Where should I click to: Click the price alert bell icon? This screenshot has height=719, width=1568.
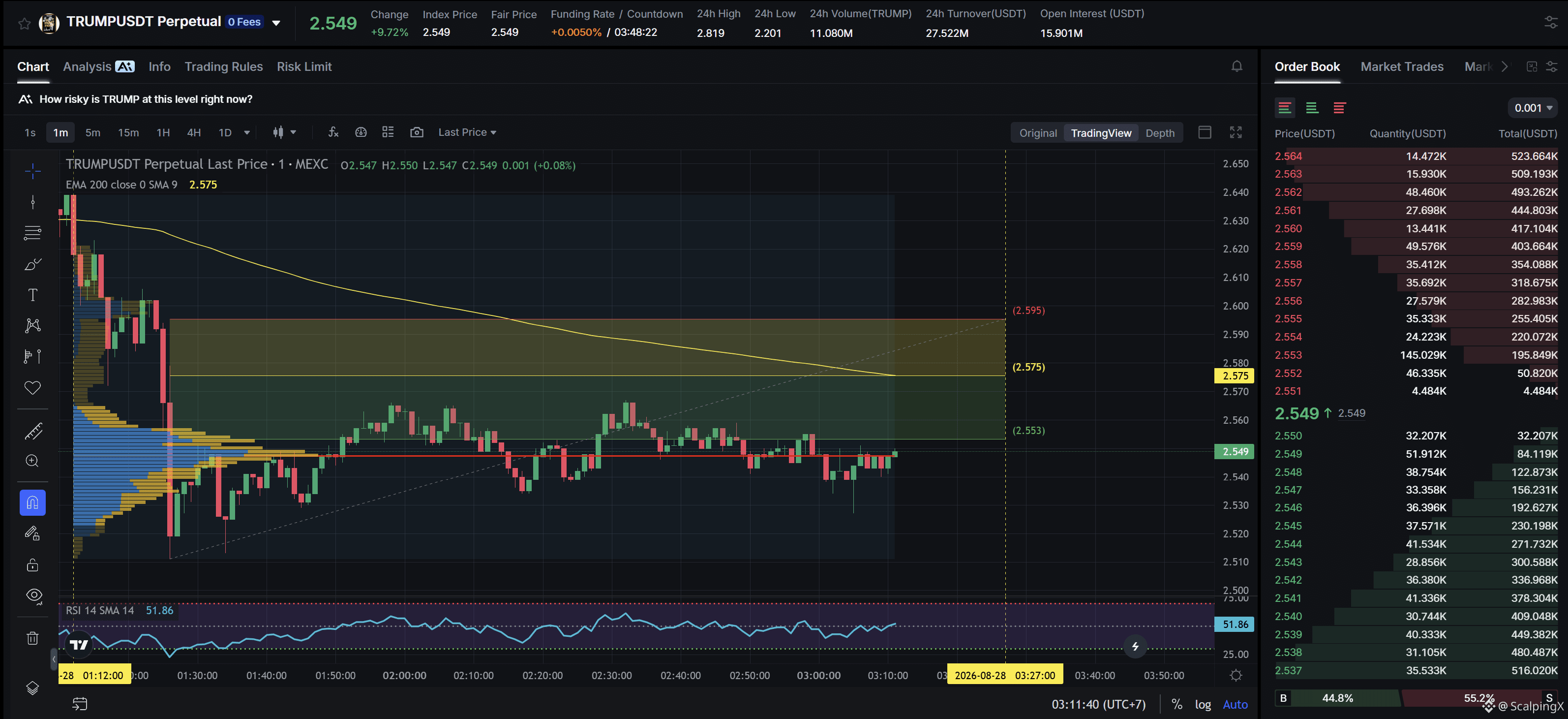click(x=1236, y=66)
